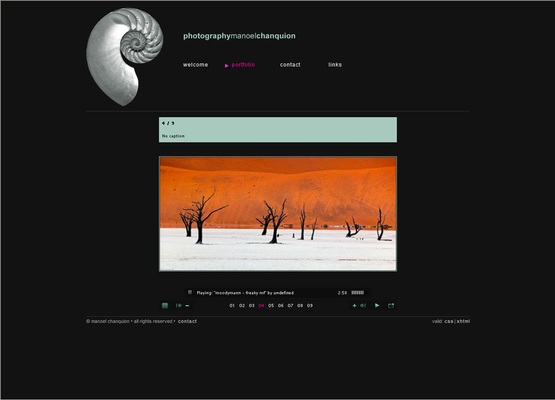Advance to next image with plus icon

click(354, 305)
